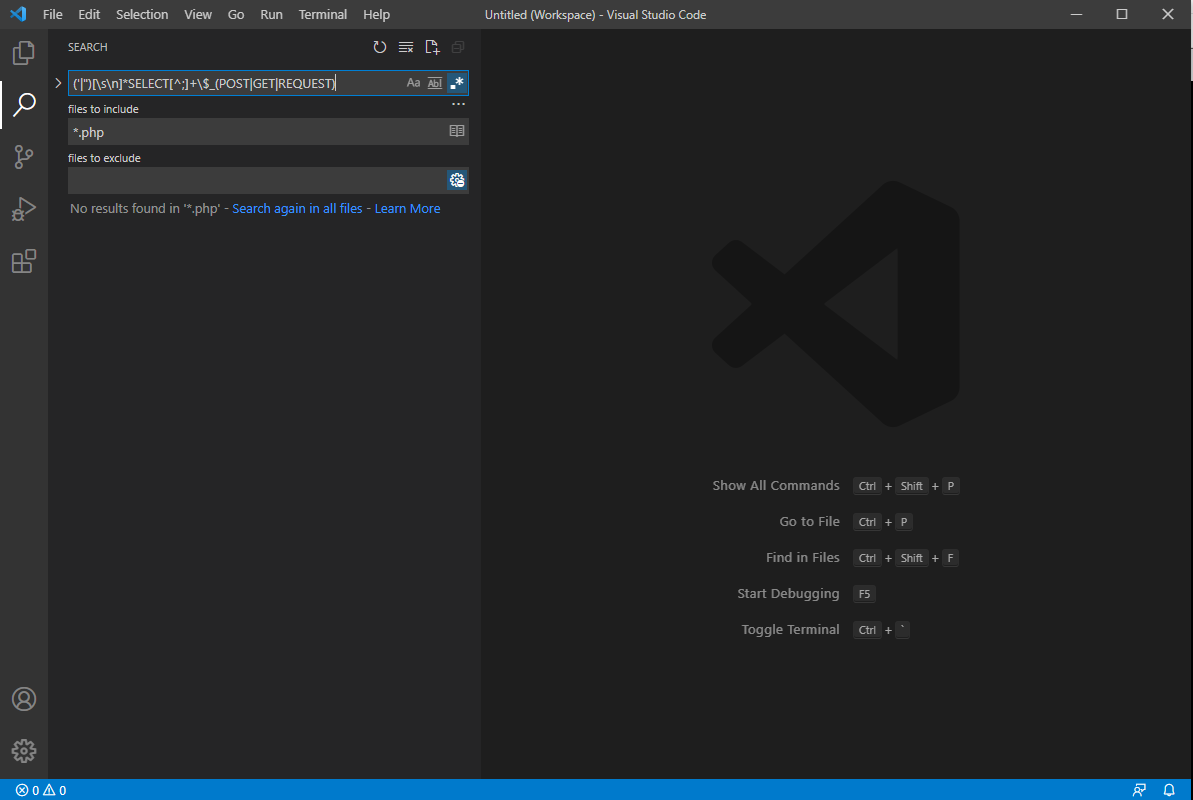The height and width of the screenshot is (800, 1193).
Task: Click 'Search again in all files' link
Action: tap(297, 208)
